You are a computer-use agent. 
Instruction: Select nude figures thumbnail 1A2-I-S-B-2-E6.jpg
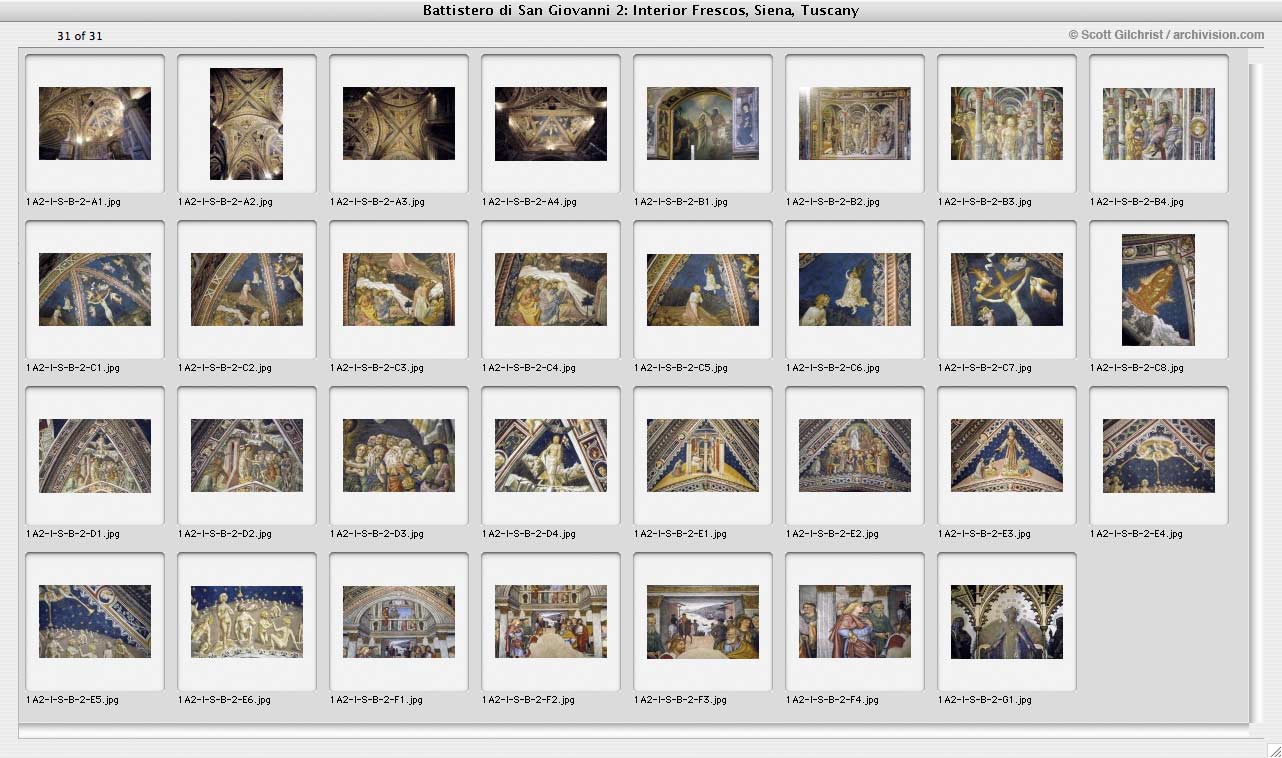tap(247, 621)
